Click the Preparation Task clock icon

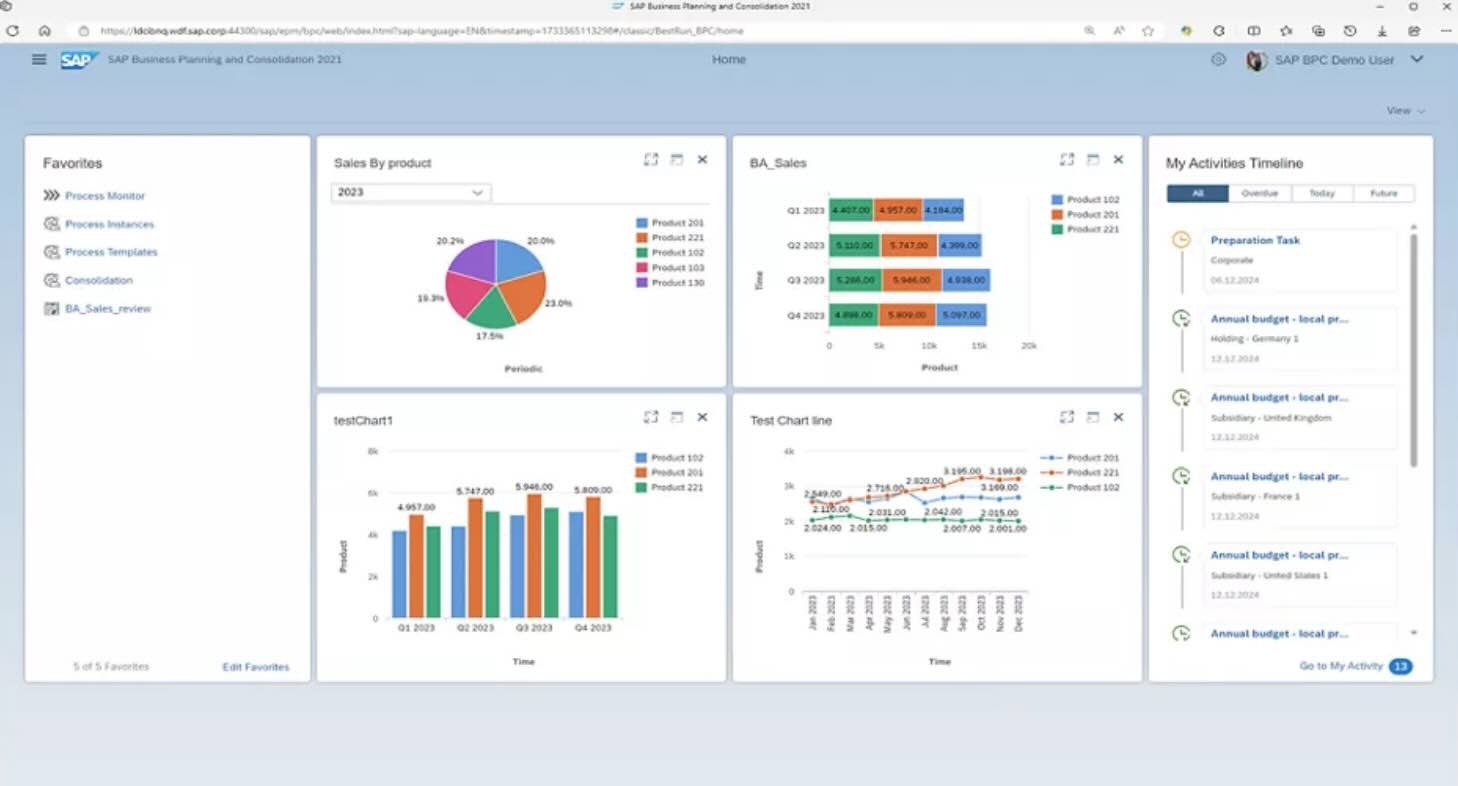coord(1181,240)
